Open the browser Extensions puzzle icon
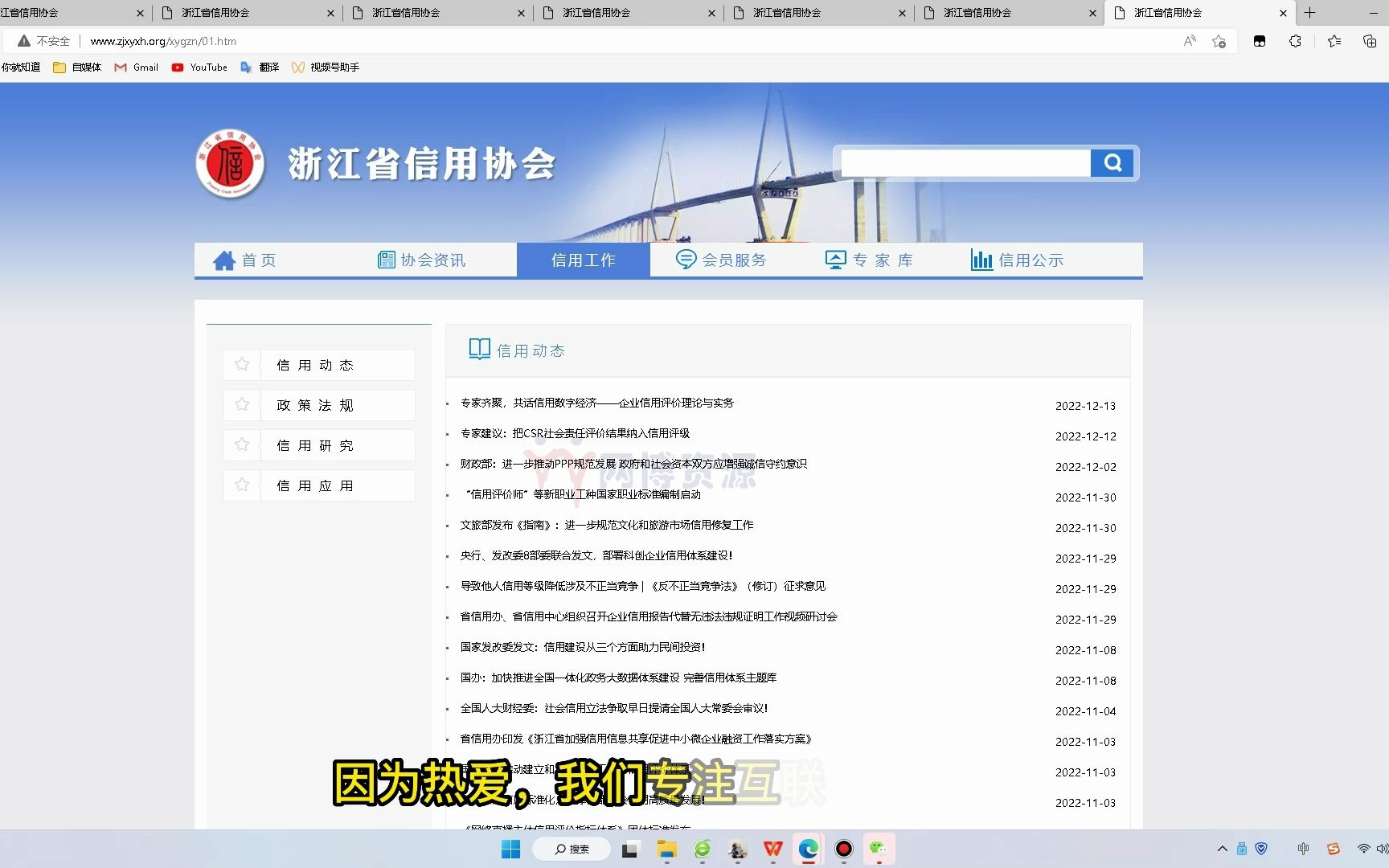The image size is (1389, 868). point(1295,40)
